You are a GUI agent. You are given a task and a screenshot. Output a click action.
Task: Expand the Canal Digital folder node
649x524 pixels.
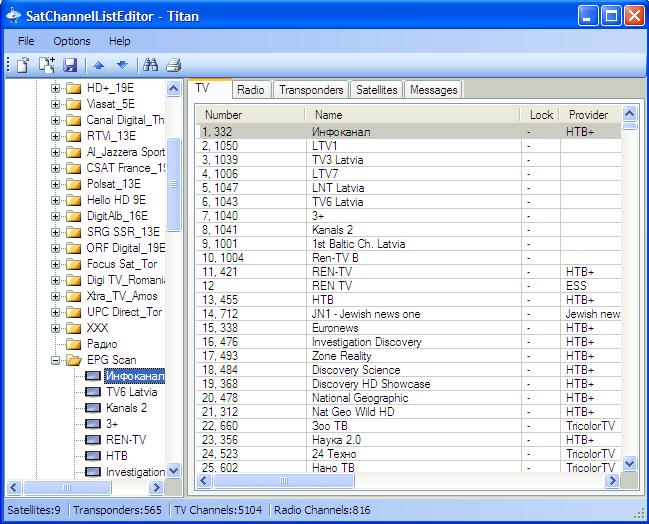click(x=55, y=120)
